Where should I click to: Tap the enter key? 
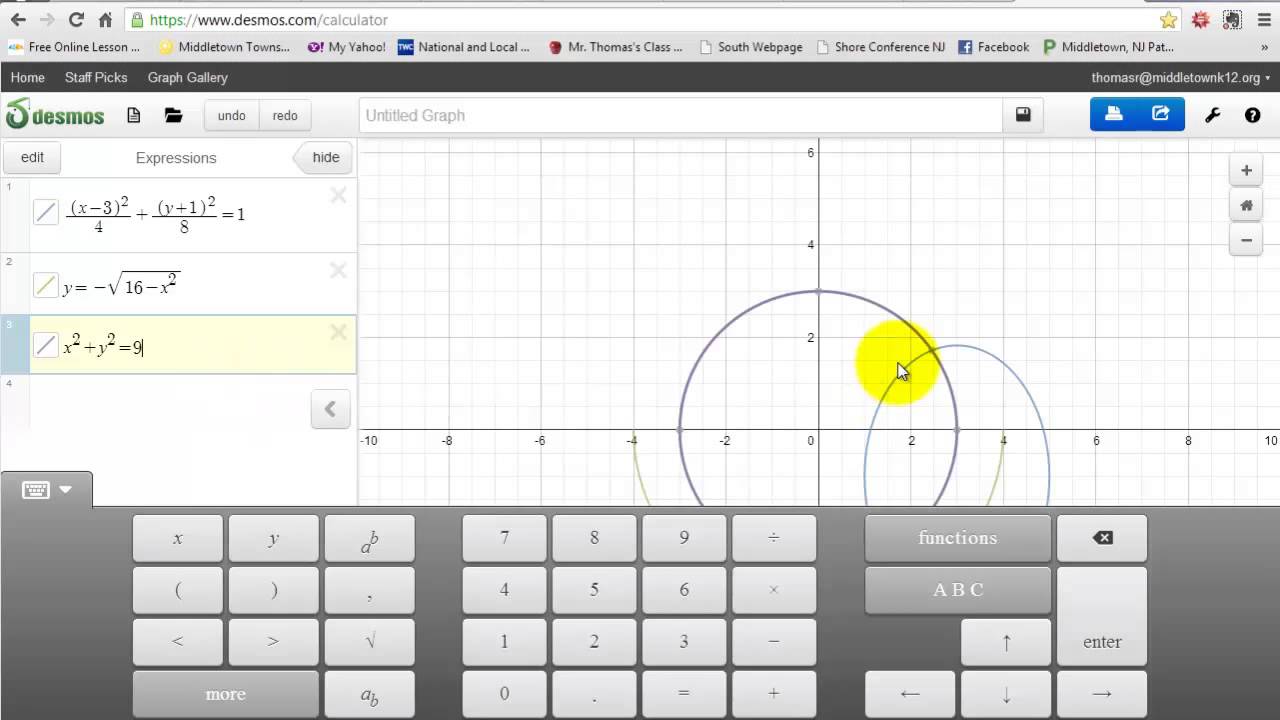[1102, 616]
